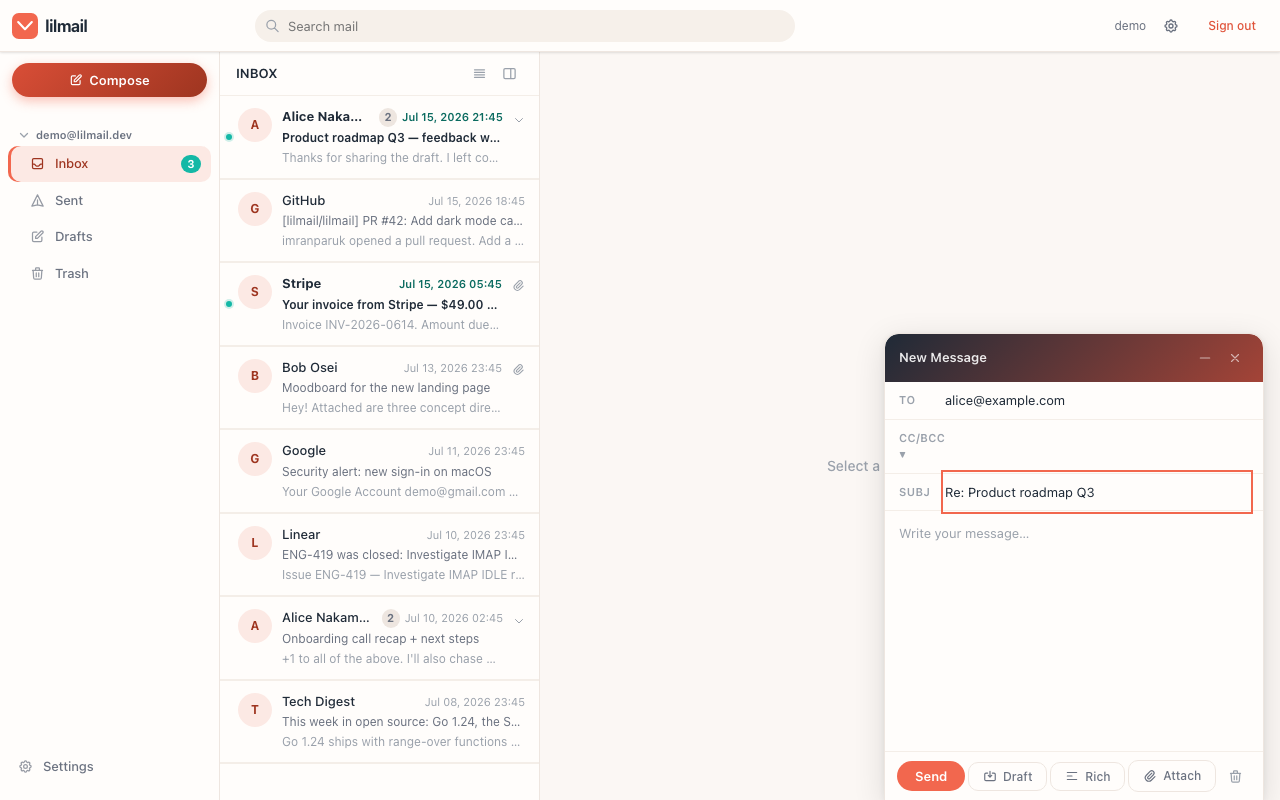Click the magnifier icon in the search bar

(x=272, y=26)
